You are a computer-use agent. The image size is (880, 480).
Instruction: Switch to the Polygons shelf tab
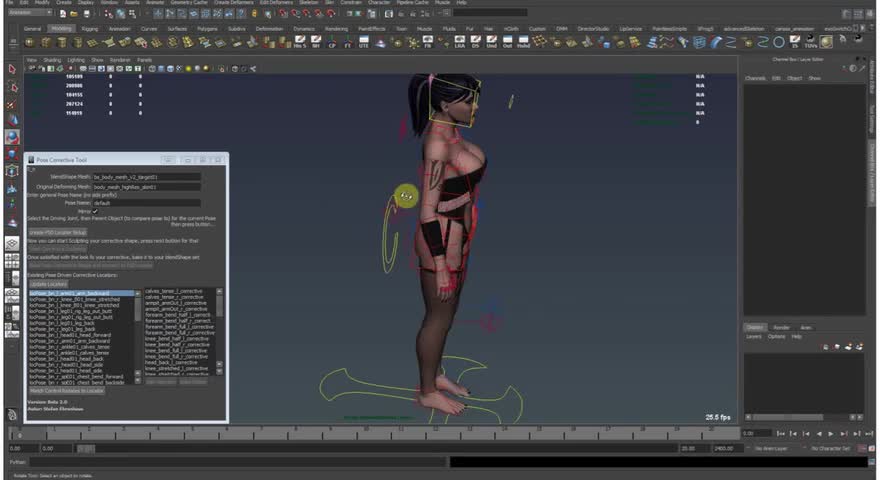point(207,29)
